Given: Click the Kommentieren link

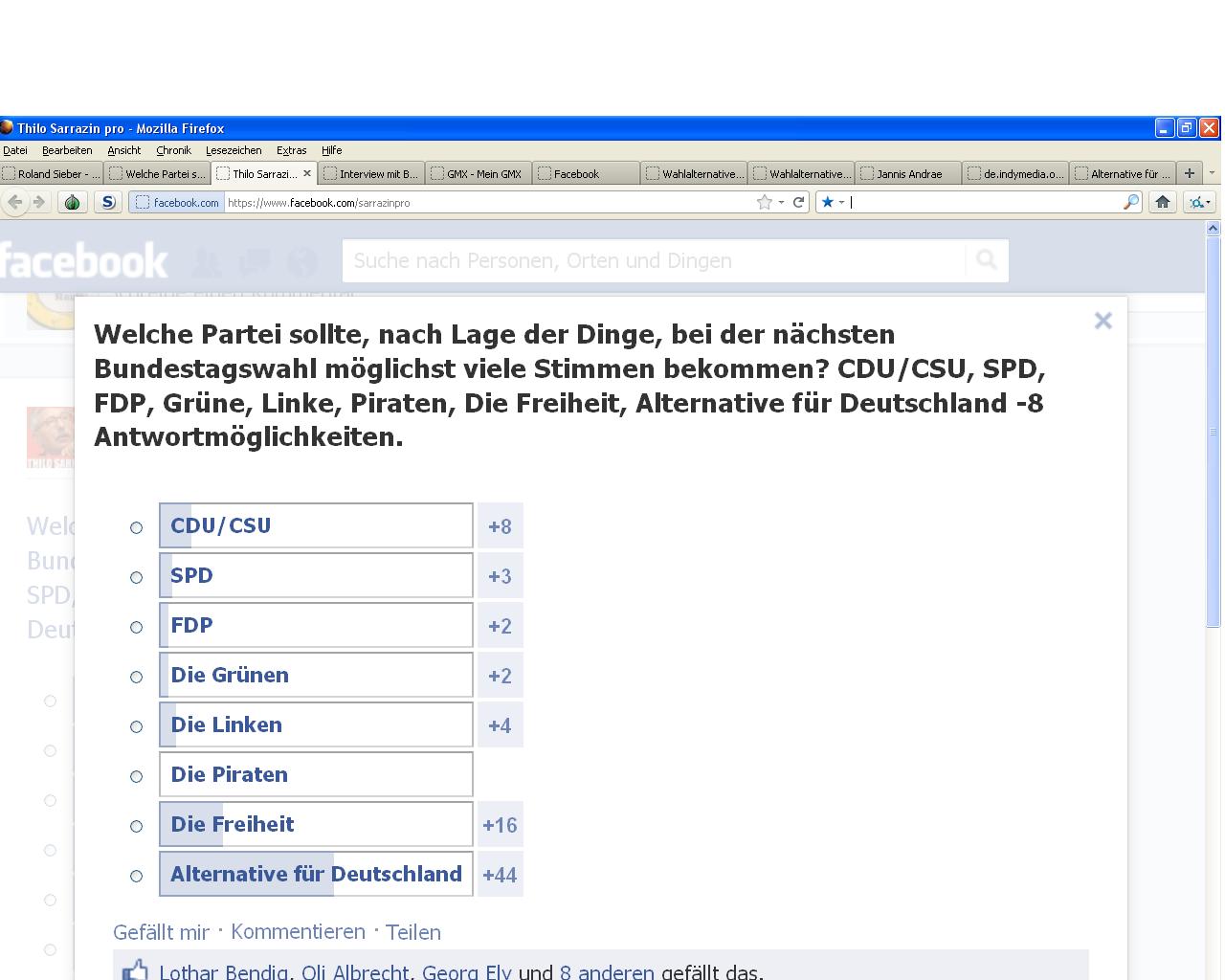Looking at the screenshot, I should (x=298, y=932).
